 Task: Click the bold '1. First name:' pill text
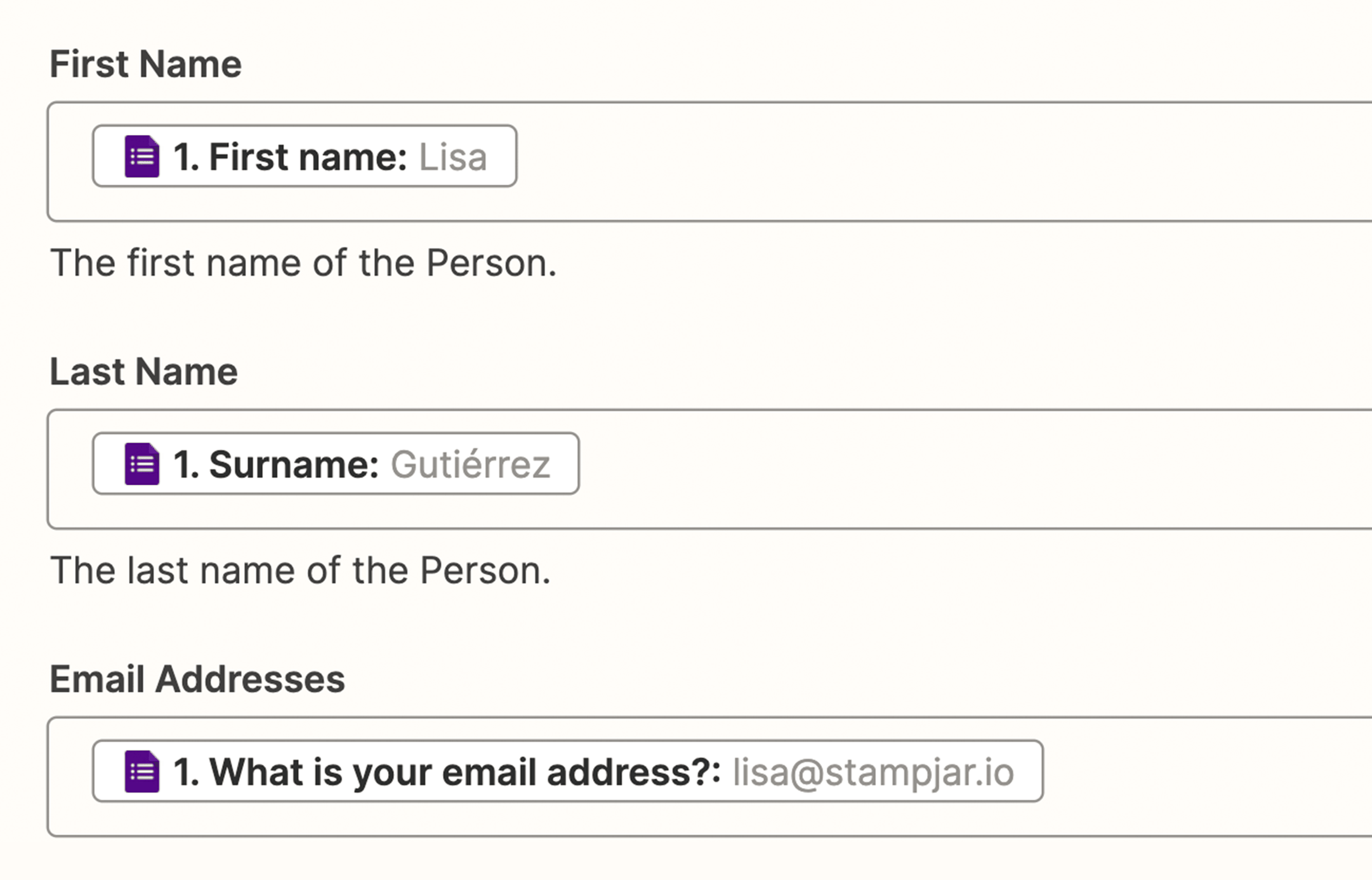coord(290,157)
